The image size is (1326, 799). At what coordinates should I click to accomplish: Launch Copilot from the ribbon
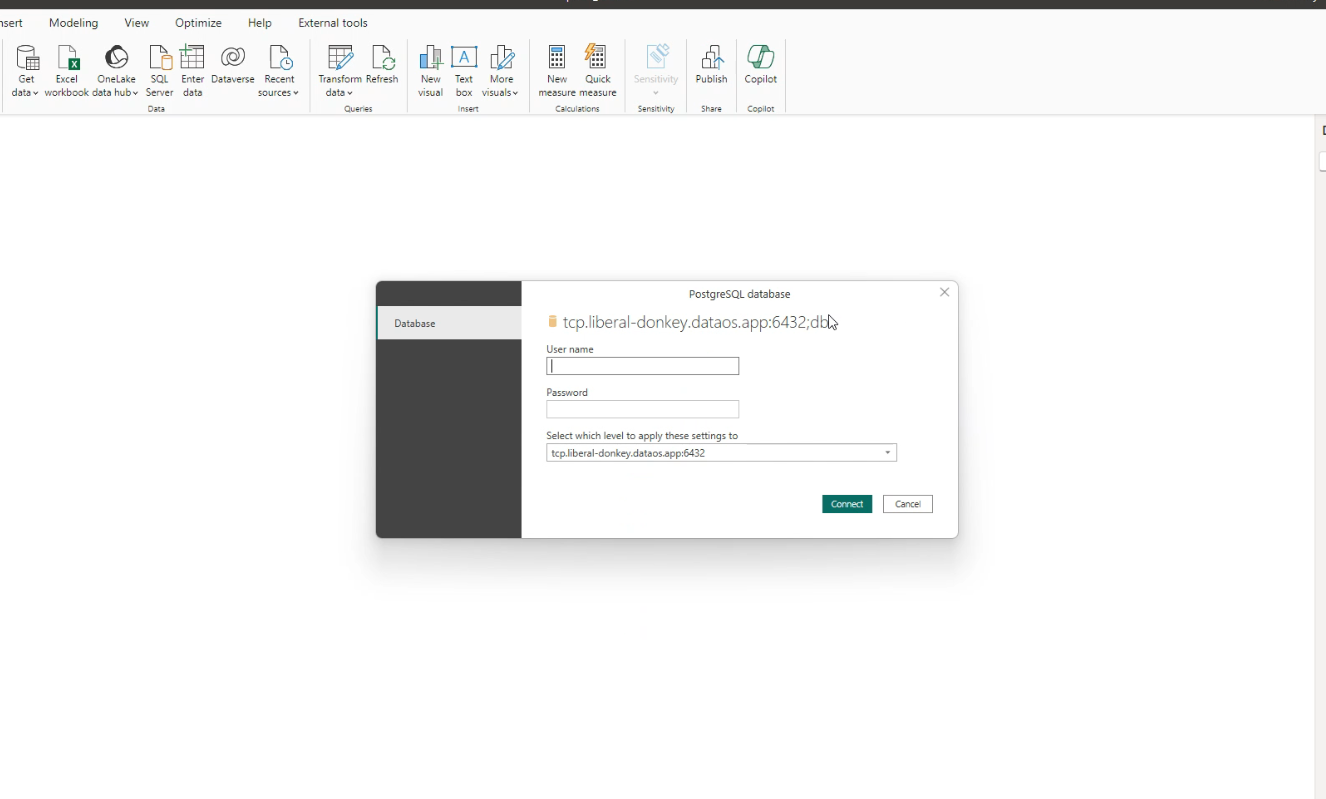tap(761, 65)
